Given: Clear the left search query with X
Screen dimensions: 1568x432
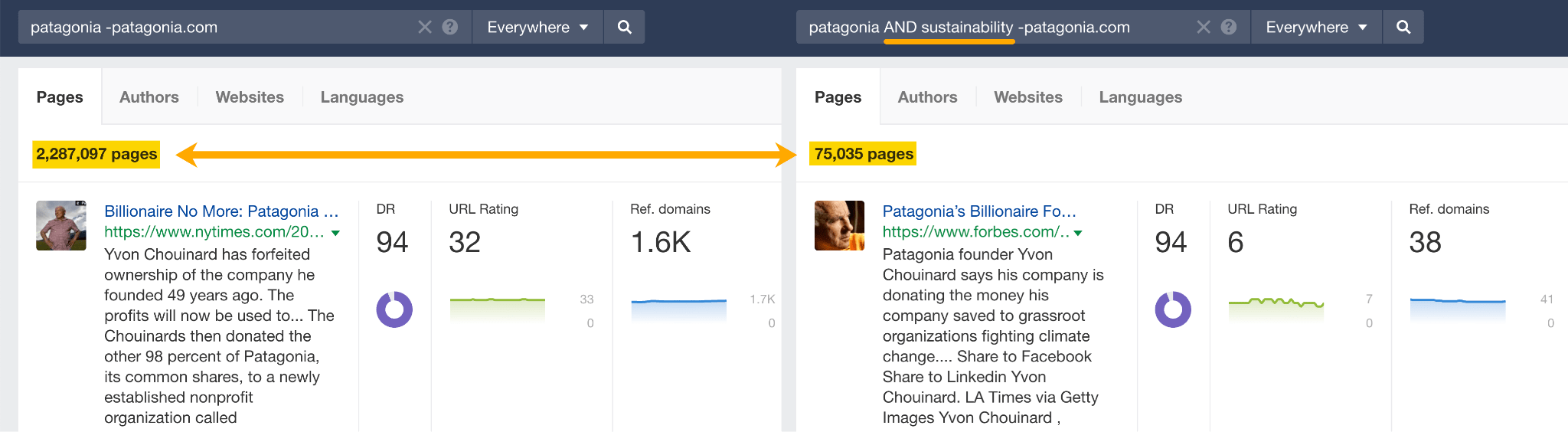Looking at the screenshot, I should [425, 28].
